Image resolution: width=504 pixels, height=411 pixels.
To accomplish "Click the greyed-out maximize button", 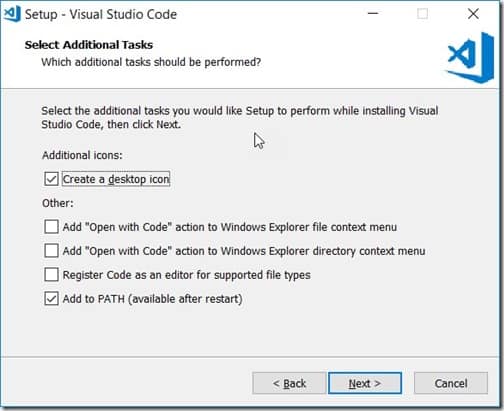I will pyautogui.click(x=423, y=14).
